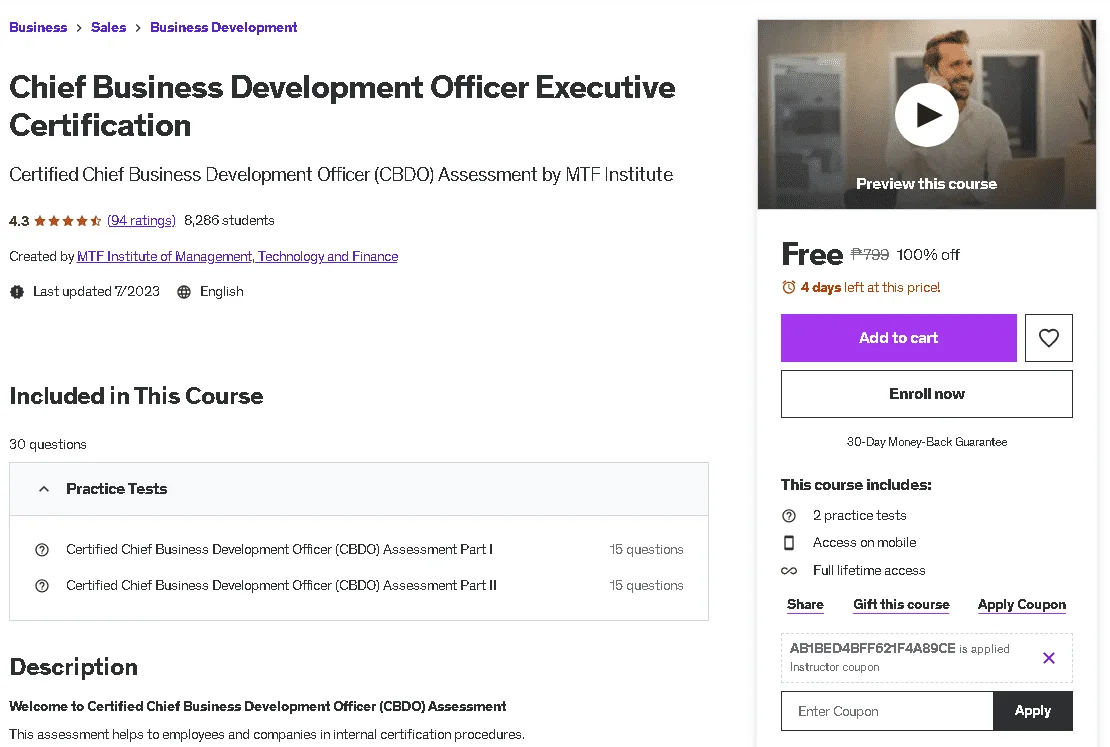Viewport: 1110px width, 747px height.
Task: Click the mobile phone access icon
Action: [789, 542]
